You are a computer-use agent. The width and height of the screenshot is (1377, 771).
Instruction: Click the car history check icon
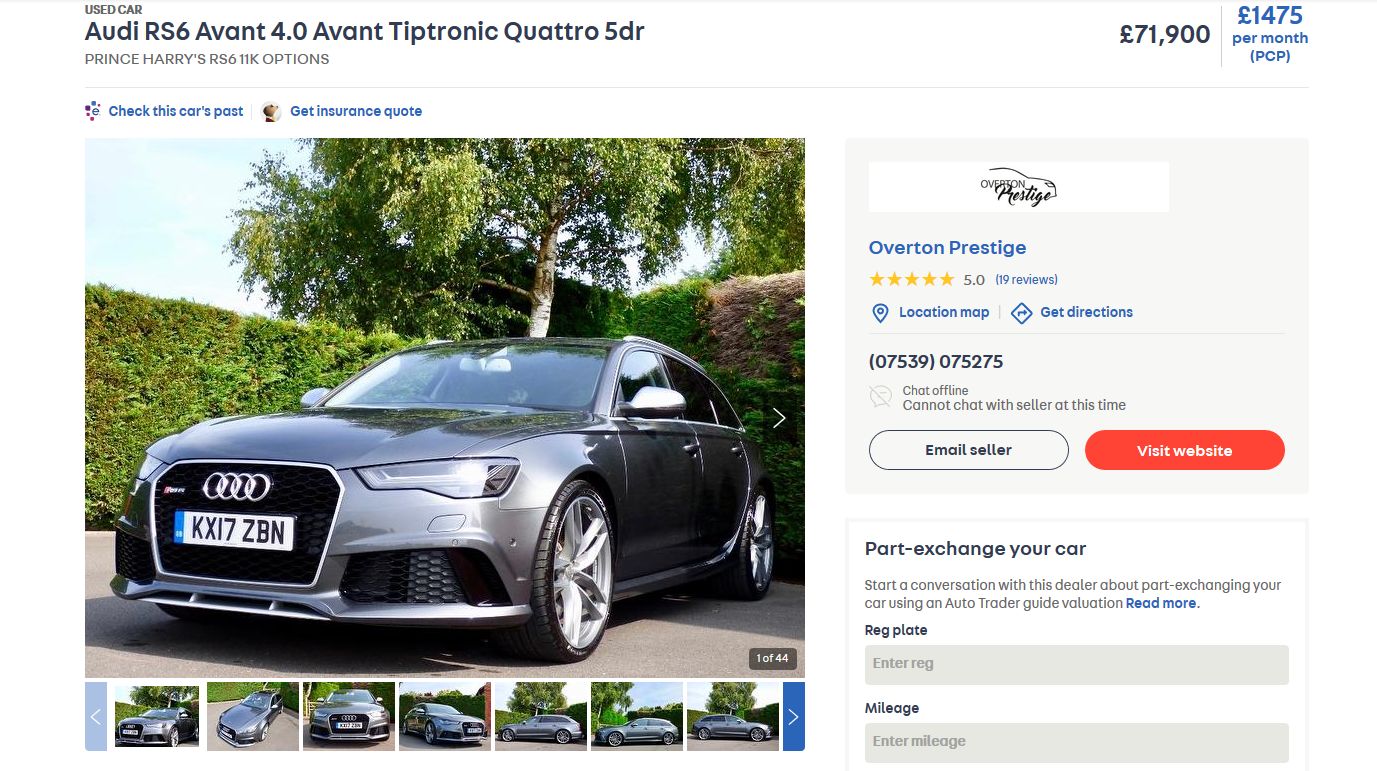click(93, 111)
